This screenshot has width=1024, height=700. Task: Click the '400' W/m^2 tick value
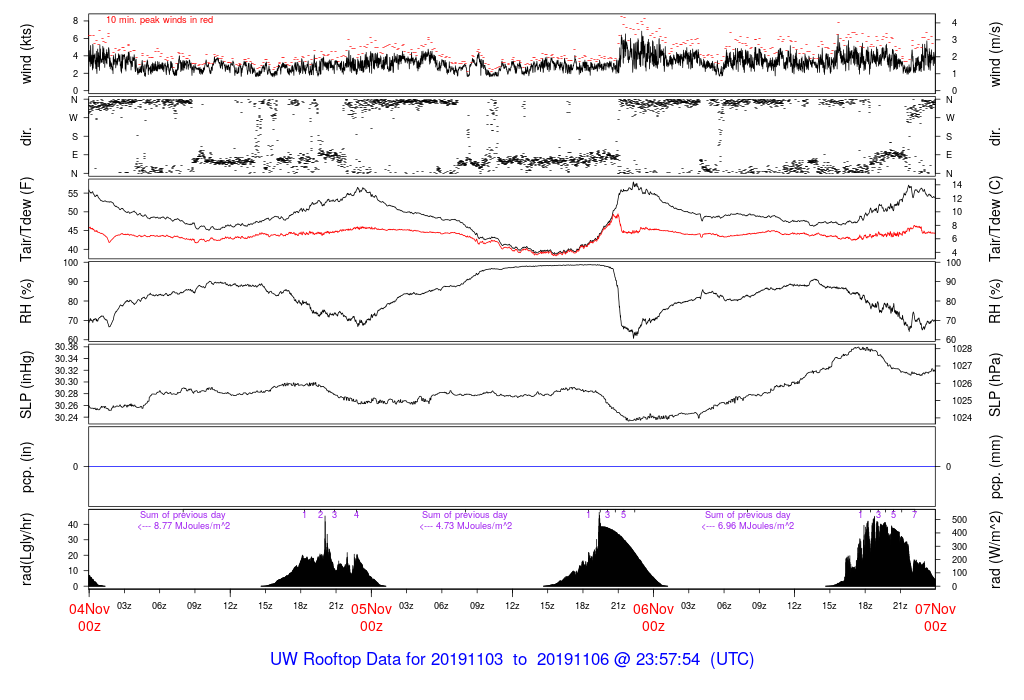959,533
